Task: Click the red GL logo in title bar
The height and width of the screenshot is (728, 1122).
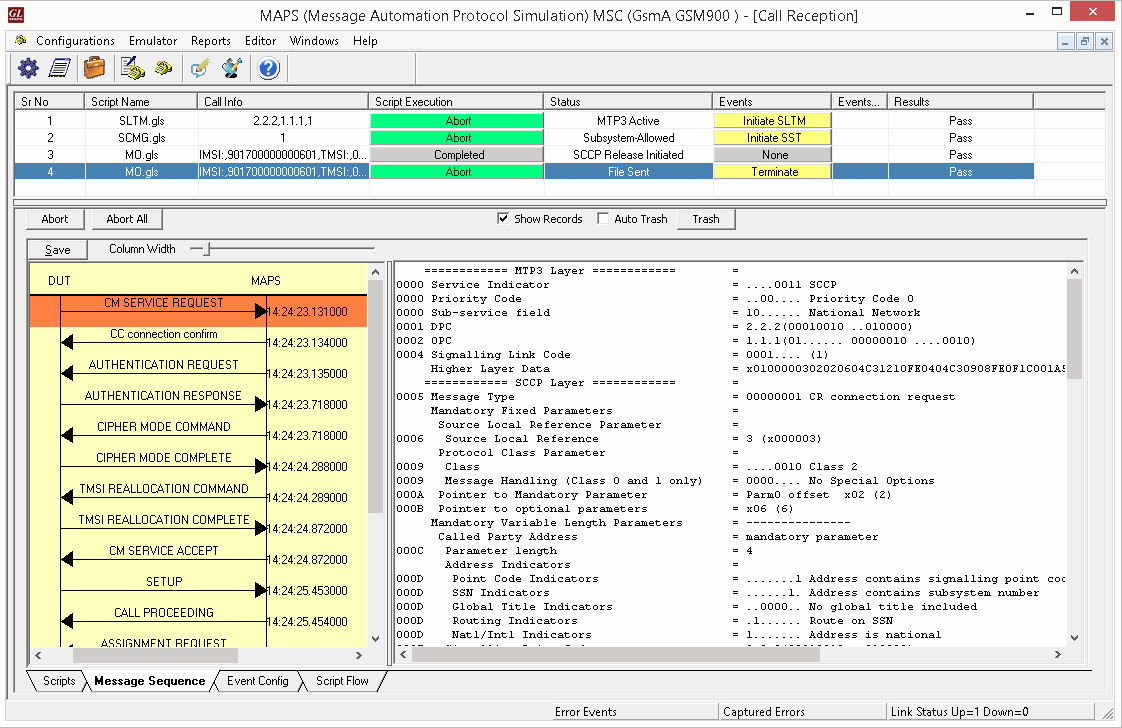Action: tap(15, 15)
